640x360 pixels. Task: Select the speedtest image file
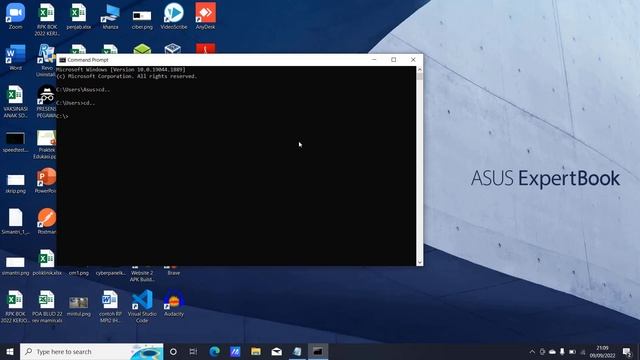16,142
